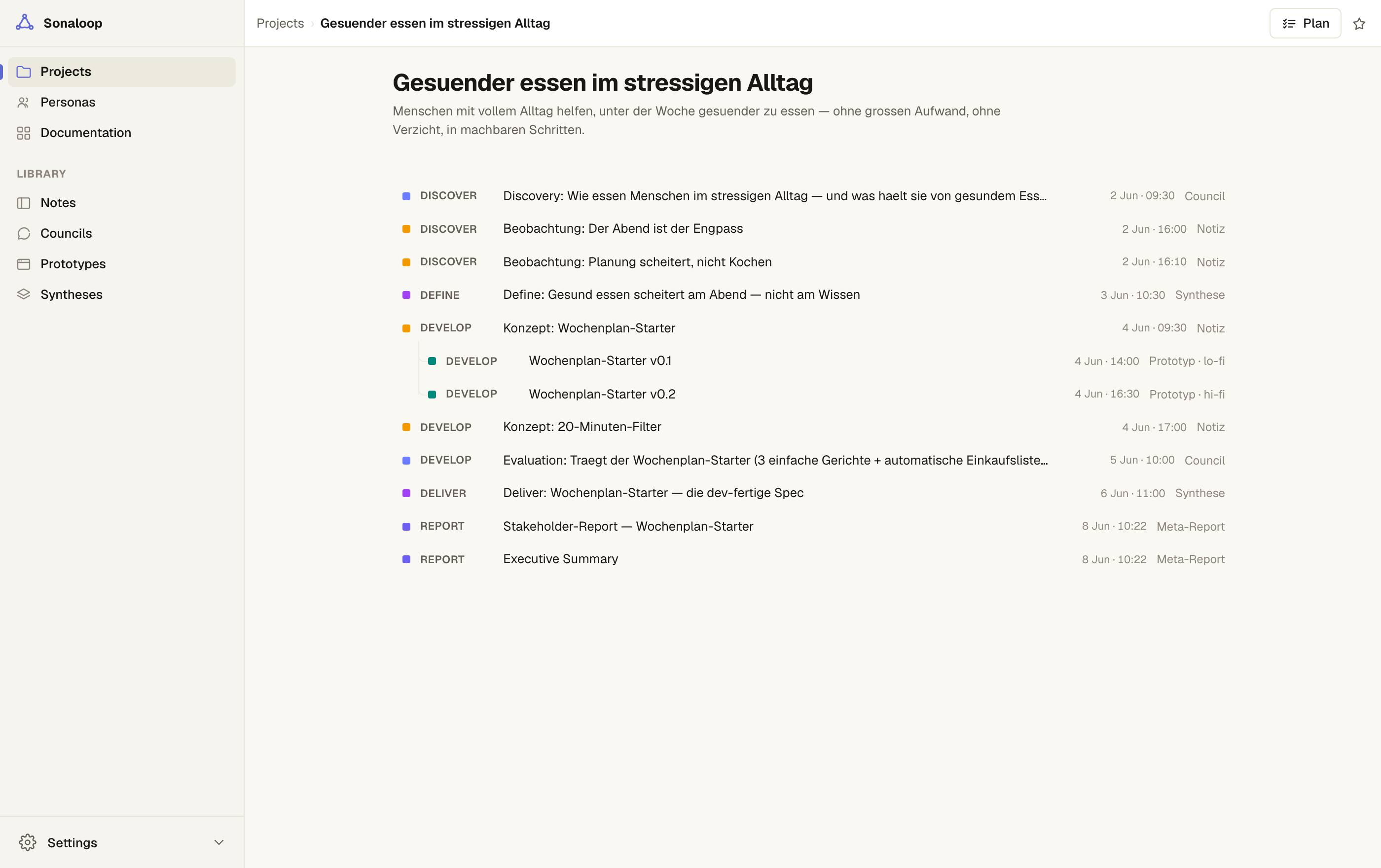Click purple marker of Define synthesis row
The width and height of the screenshot is (1381, 868).
pos(406,295)
